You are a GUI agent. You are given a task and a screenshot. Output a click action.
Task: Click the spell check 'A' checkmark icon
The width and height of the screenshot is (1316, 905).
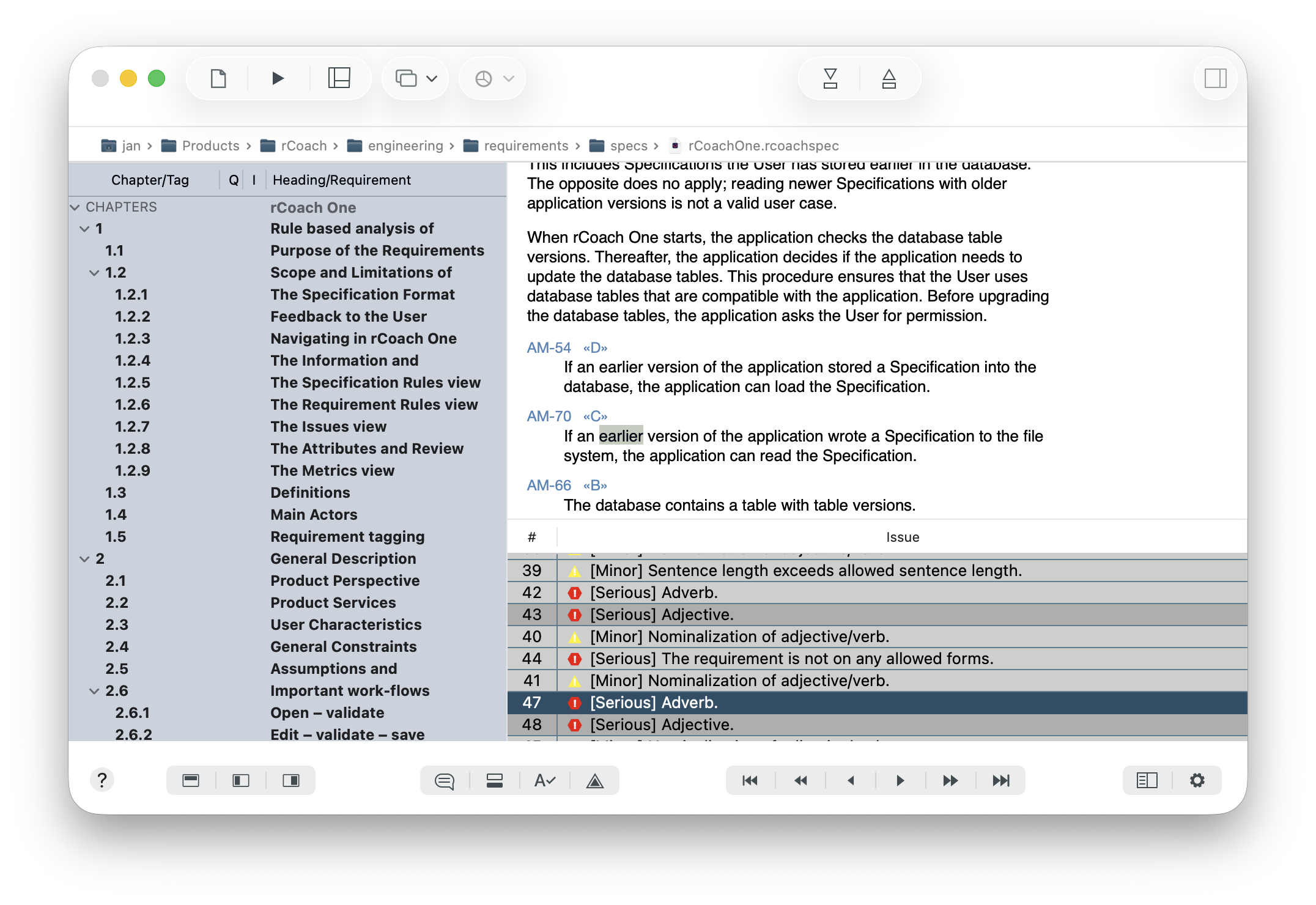point(544,781)
